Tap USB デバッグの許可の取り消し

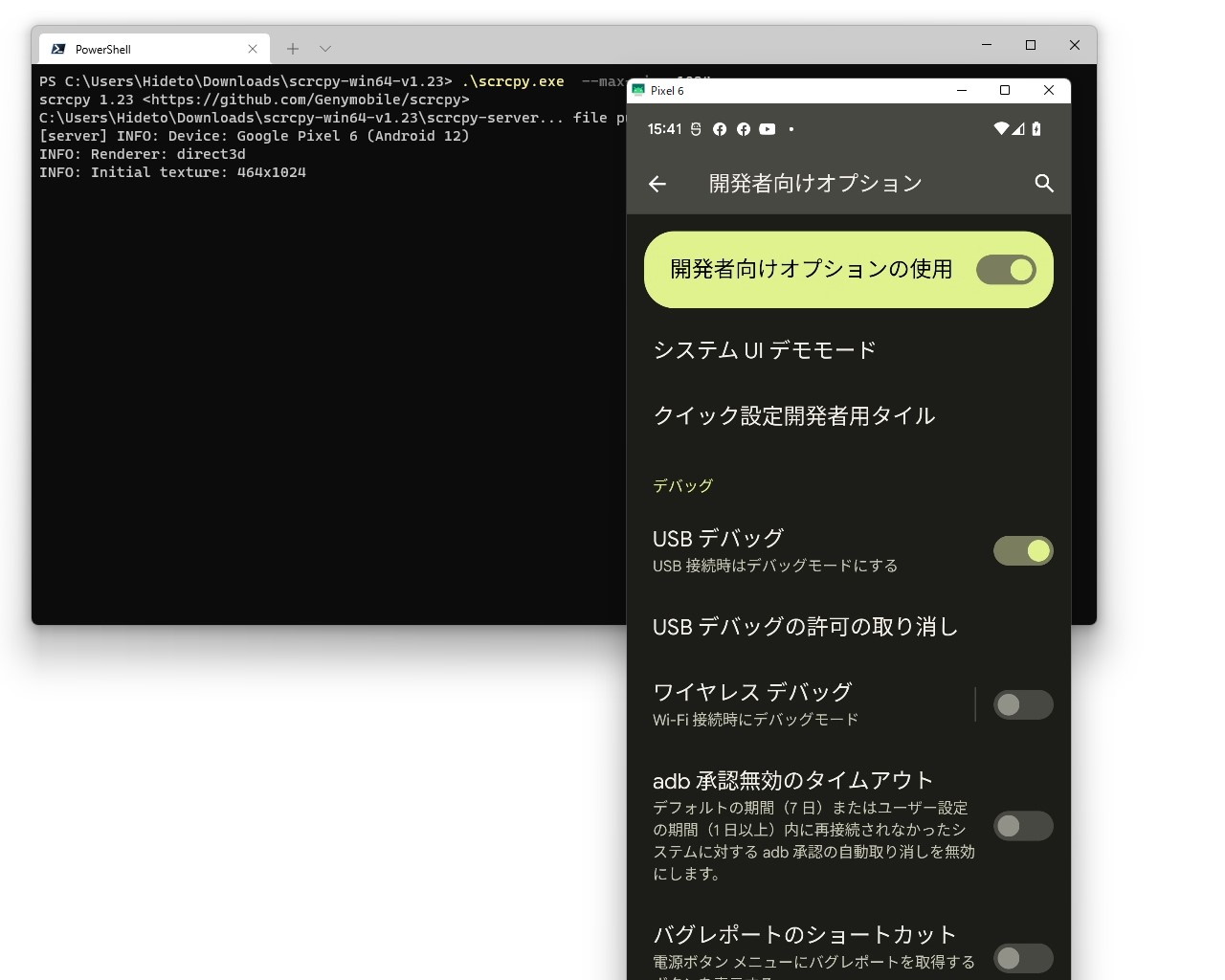[805, 627]
